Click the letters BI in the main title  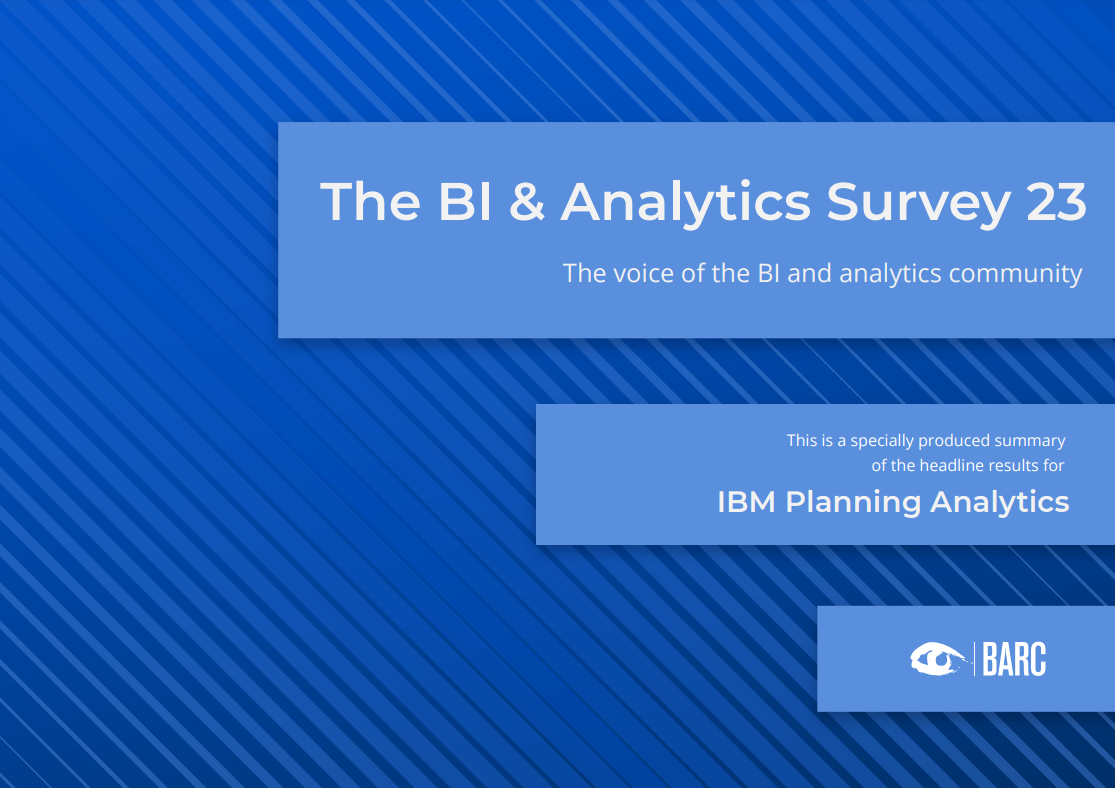pyautogui.click(x=465, y=201)
